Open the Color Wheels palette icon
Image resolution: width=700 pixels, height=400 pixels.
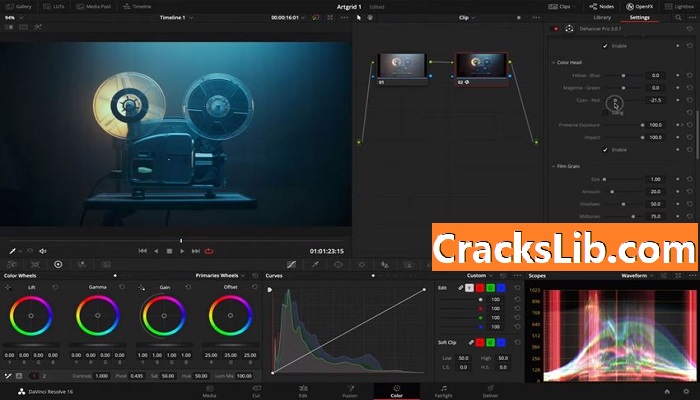(x=58, y=264)
